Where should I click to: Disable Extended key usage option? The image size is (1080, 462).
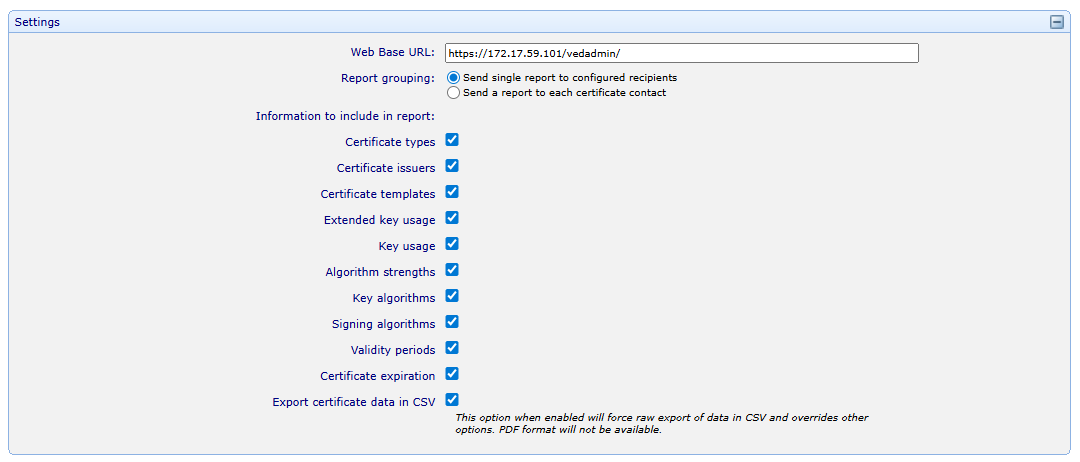452,219
